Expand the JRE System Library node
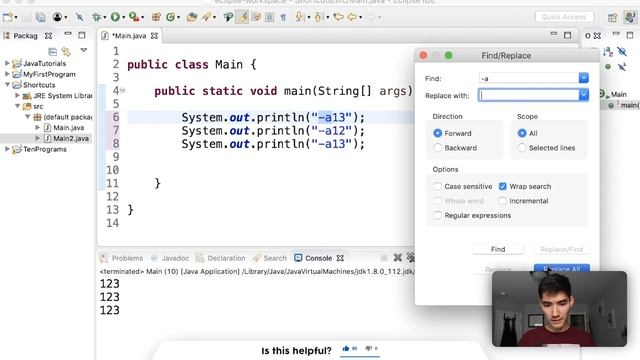This screenshot has height=360, width=640. coord(17,96)
